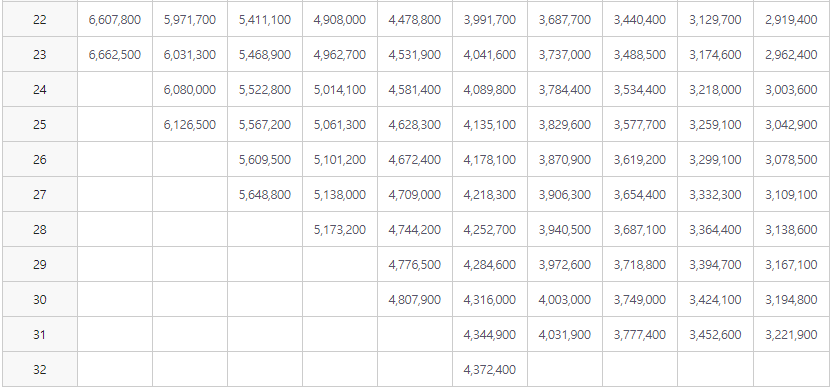
Task: Click the cell with 4,776,500
Action: tap(414, 265)
